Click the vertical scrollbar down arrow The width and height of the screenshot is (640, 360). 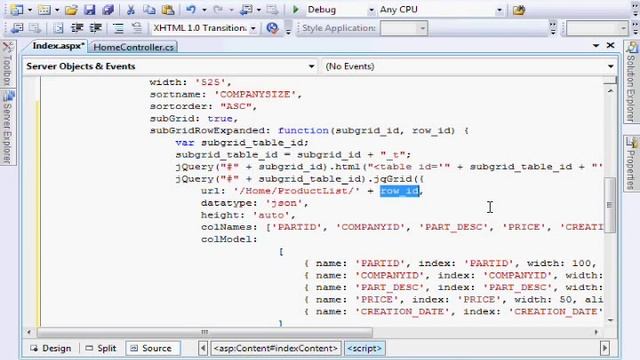610,320
